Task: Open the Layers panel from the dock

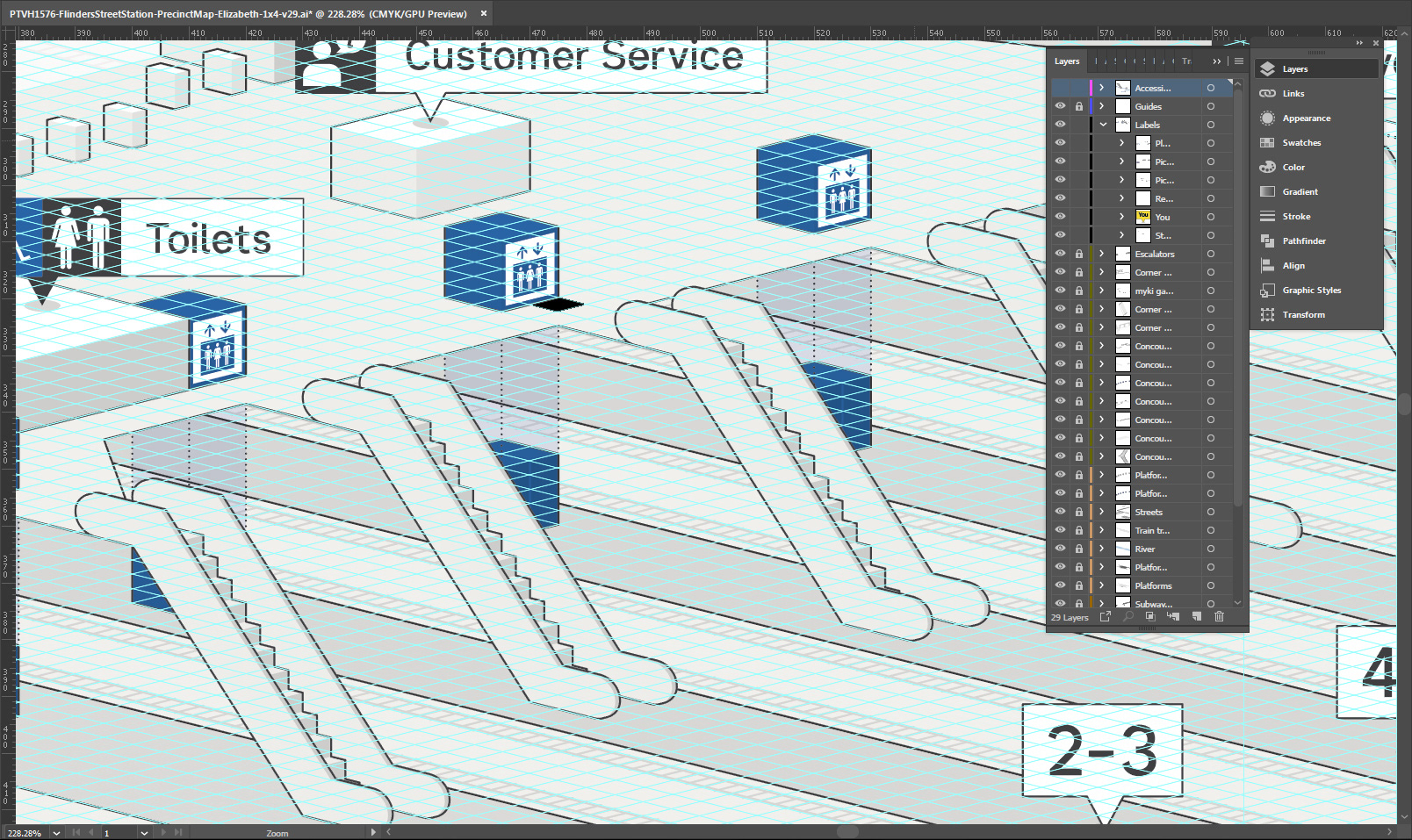Action: 1315,68
